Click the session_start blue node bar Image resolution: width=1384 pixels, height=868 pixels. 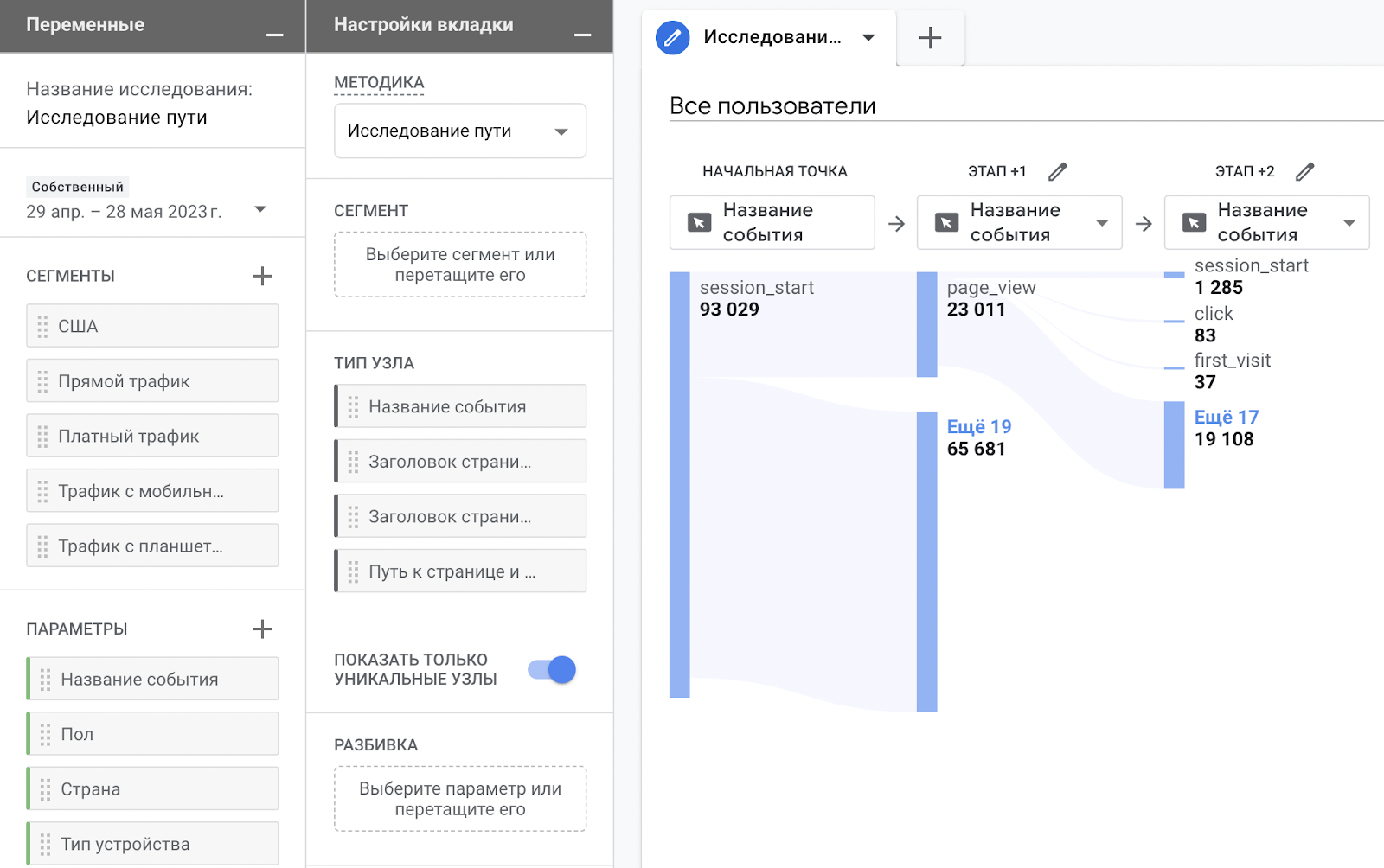pos(679,484)
